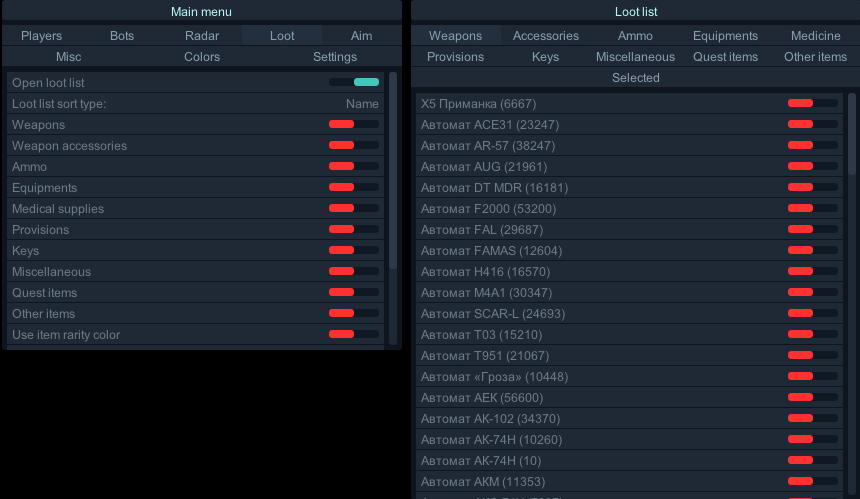Switch loot list to the Accessories tab
860x499 pixels.
point(545,35)
